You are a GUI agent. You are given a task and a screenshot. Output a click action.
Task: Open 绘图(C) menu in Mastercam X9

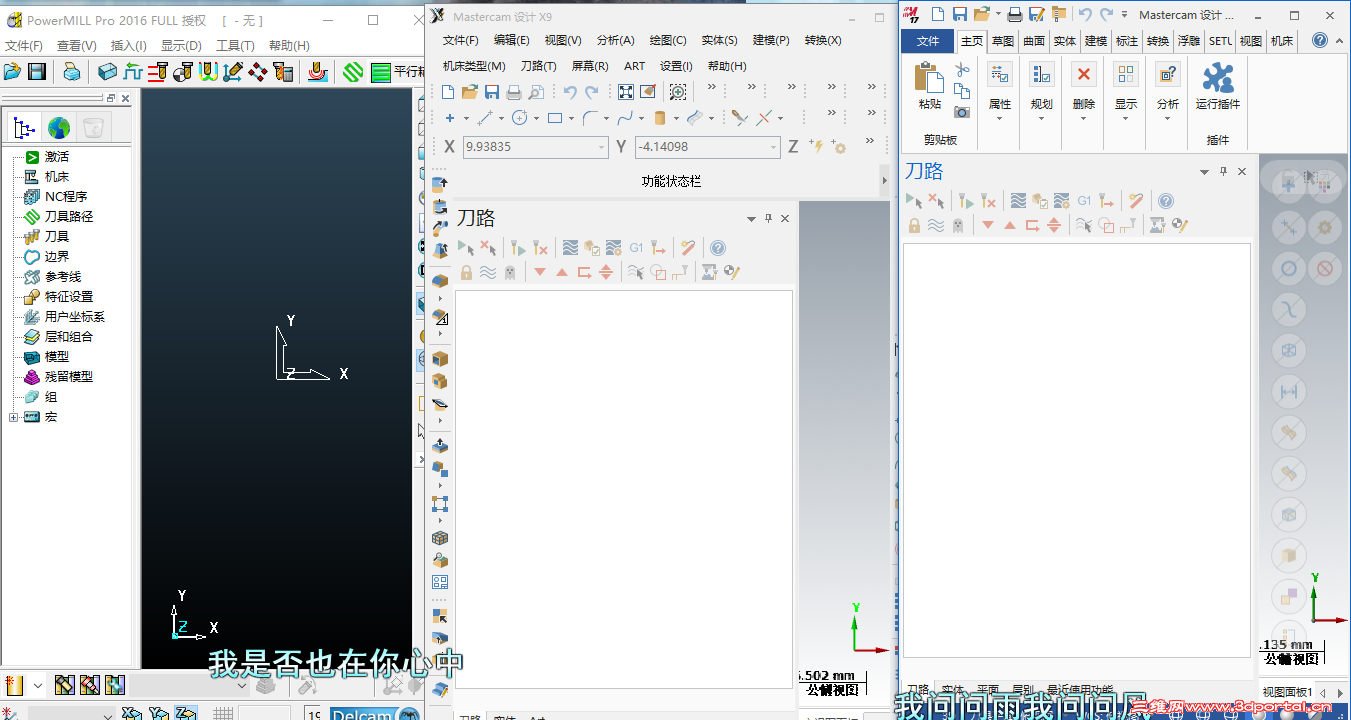click(x=668, y=40)
